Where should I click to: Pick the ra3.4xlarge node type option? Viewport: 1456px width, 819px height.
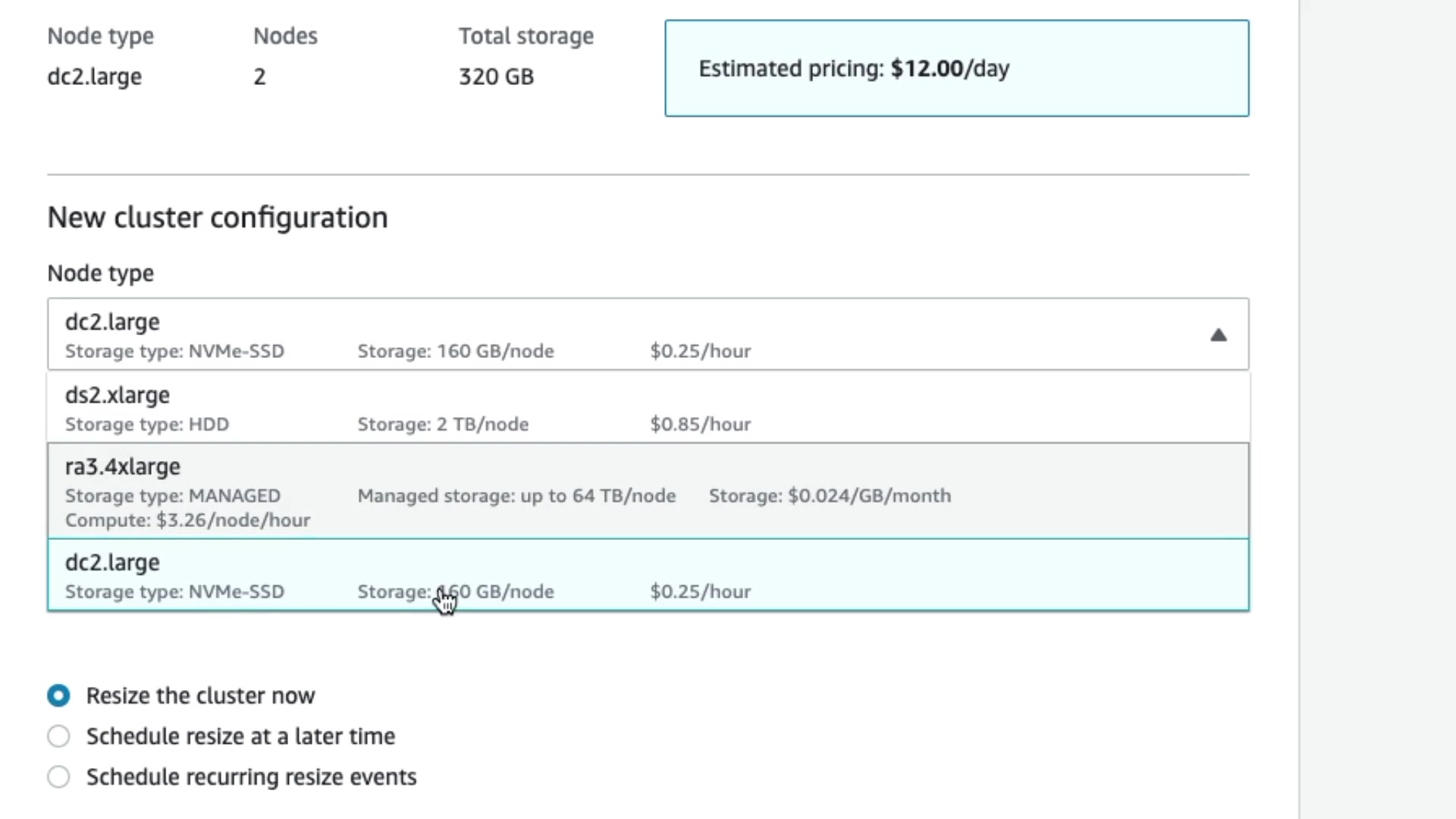click(x=123, y=467)
